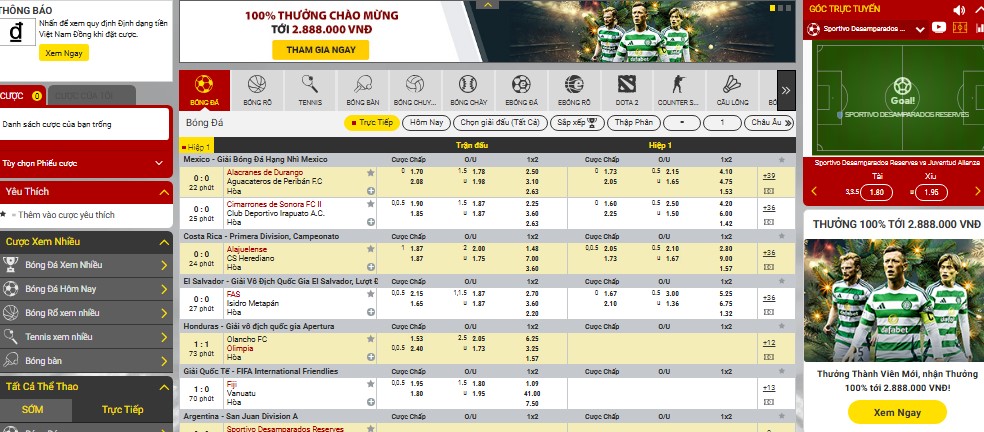This screenshot has height=432, width=984.
Task: Expand Tùy chọn Phiếu cược options
Action: click(158, 162)
